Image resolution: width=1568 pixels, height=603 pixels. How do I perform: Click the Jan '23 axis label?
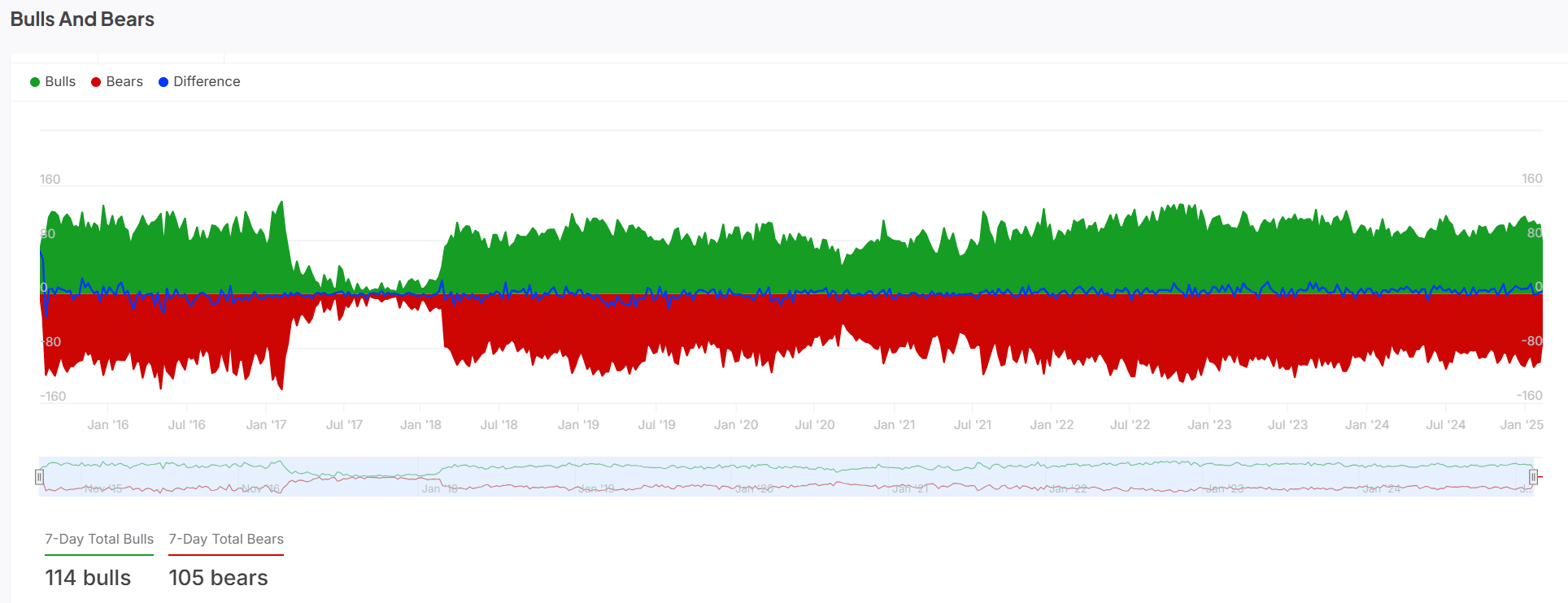pos(1209,425)
